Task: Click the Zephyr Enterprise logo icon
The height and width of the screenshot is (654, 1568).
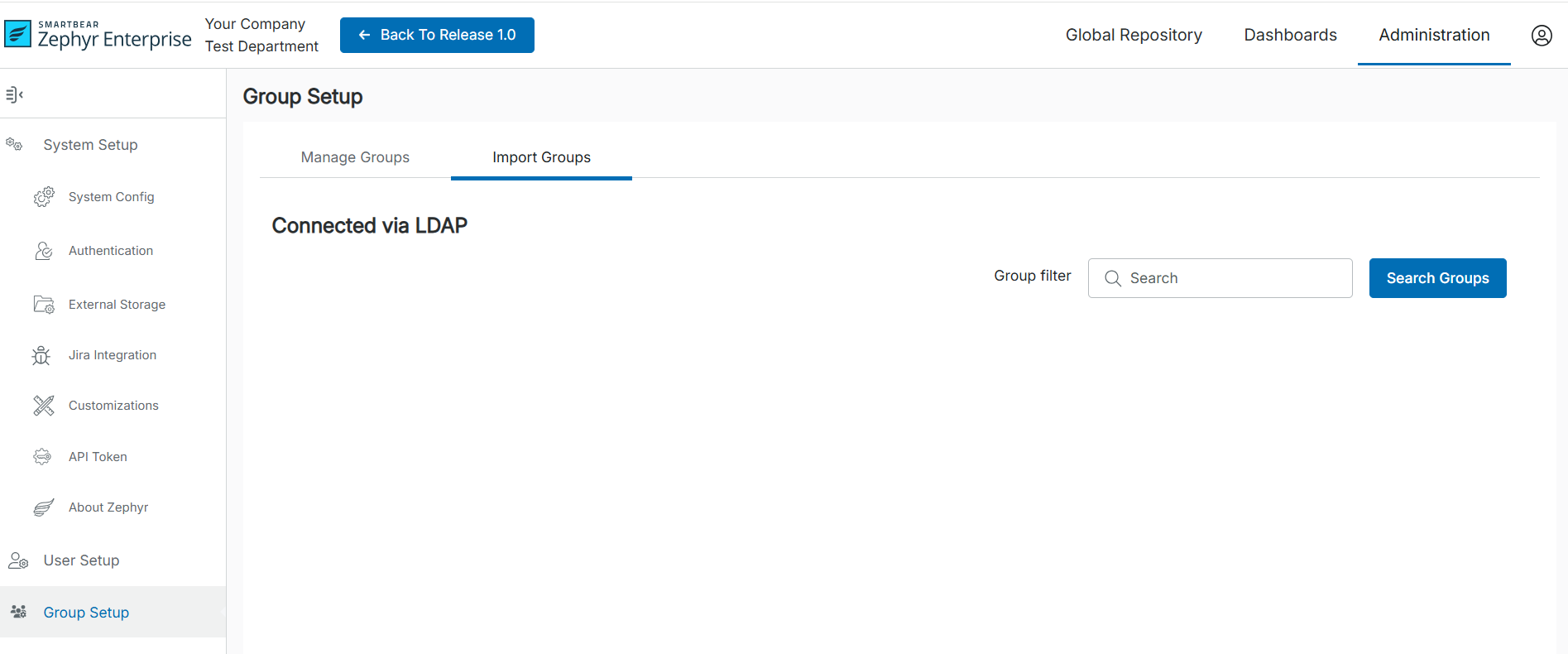Action: (18, 35)
